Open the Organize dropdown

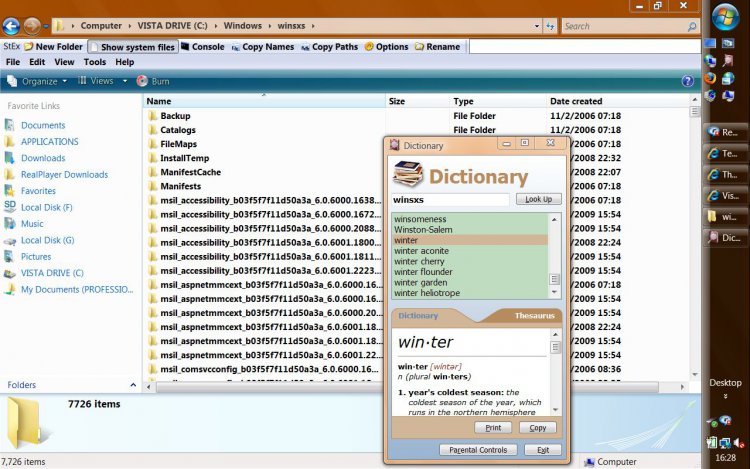[x=37, y=81]
